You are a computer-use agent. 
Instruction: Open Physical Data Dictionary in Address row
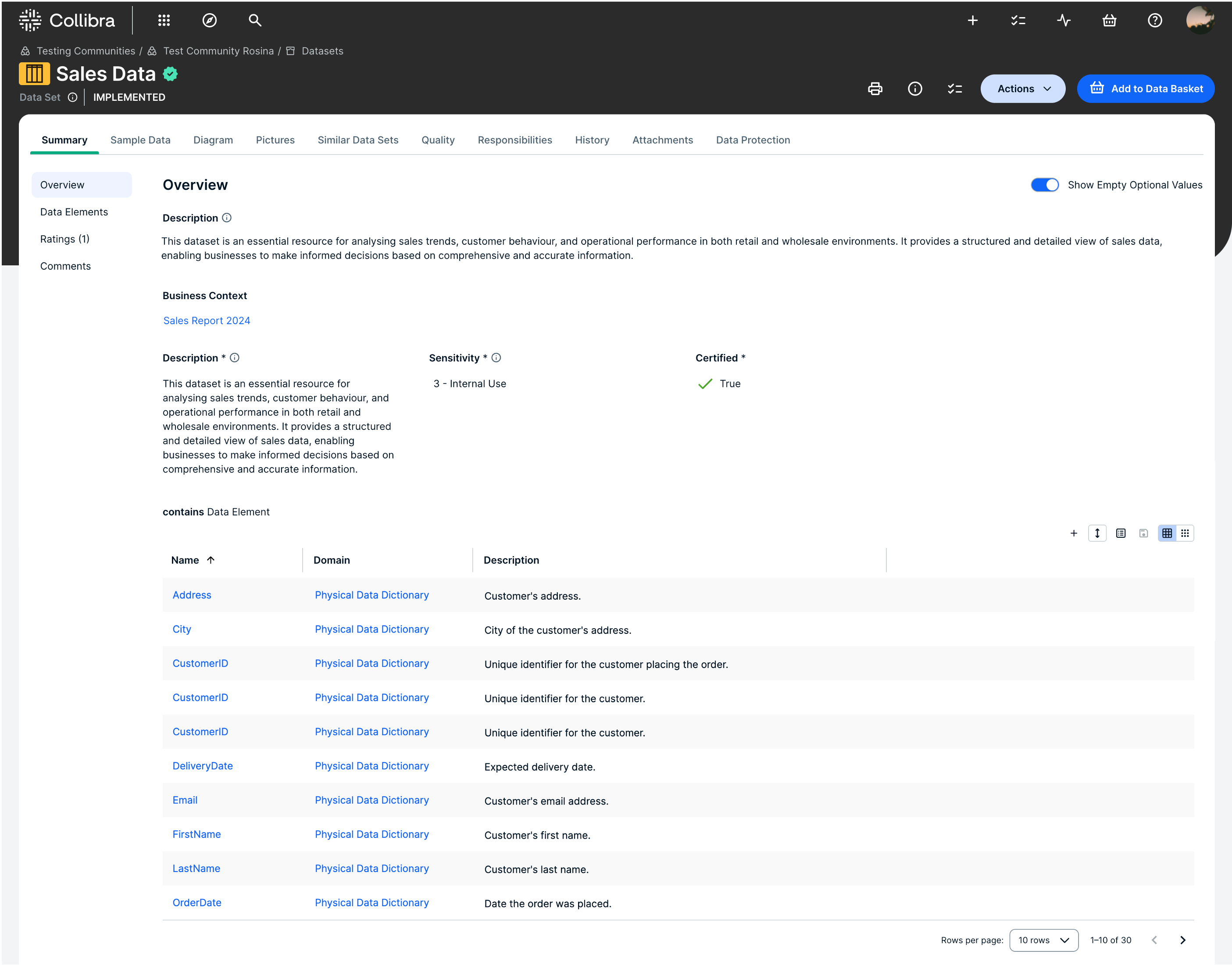coord(371,595)
